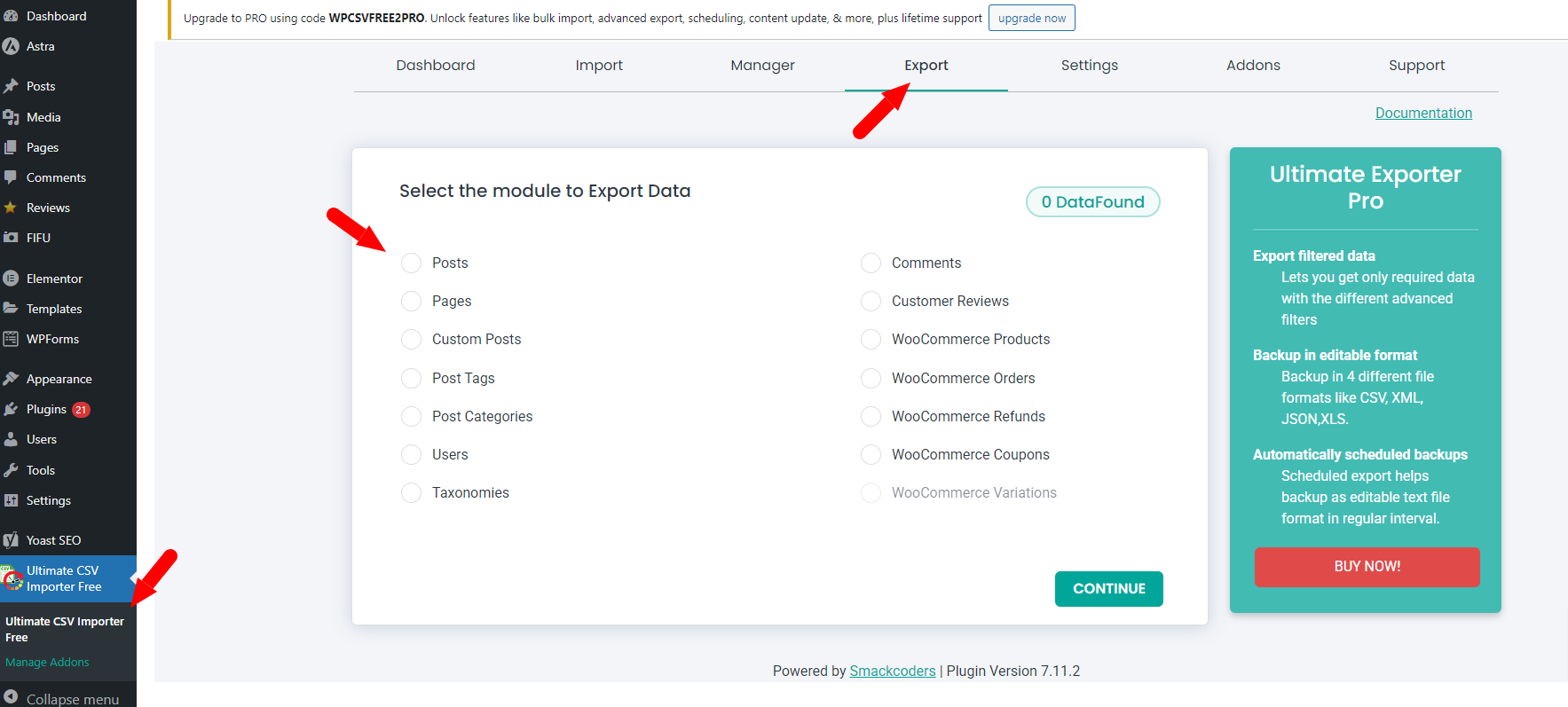Click the Users person icon in the sidebar
Screen dimensions: 1568x707
tap(11, 439)
